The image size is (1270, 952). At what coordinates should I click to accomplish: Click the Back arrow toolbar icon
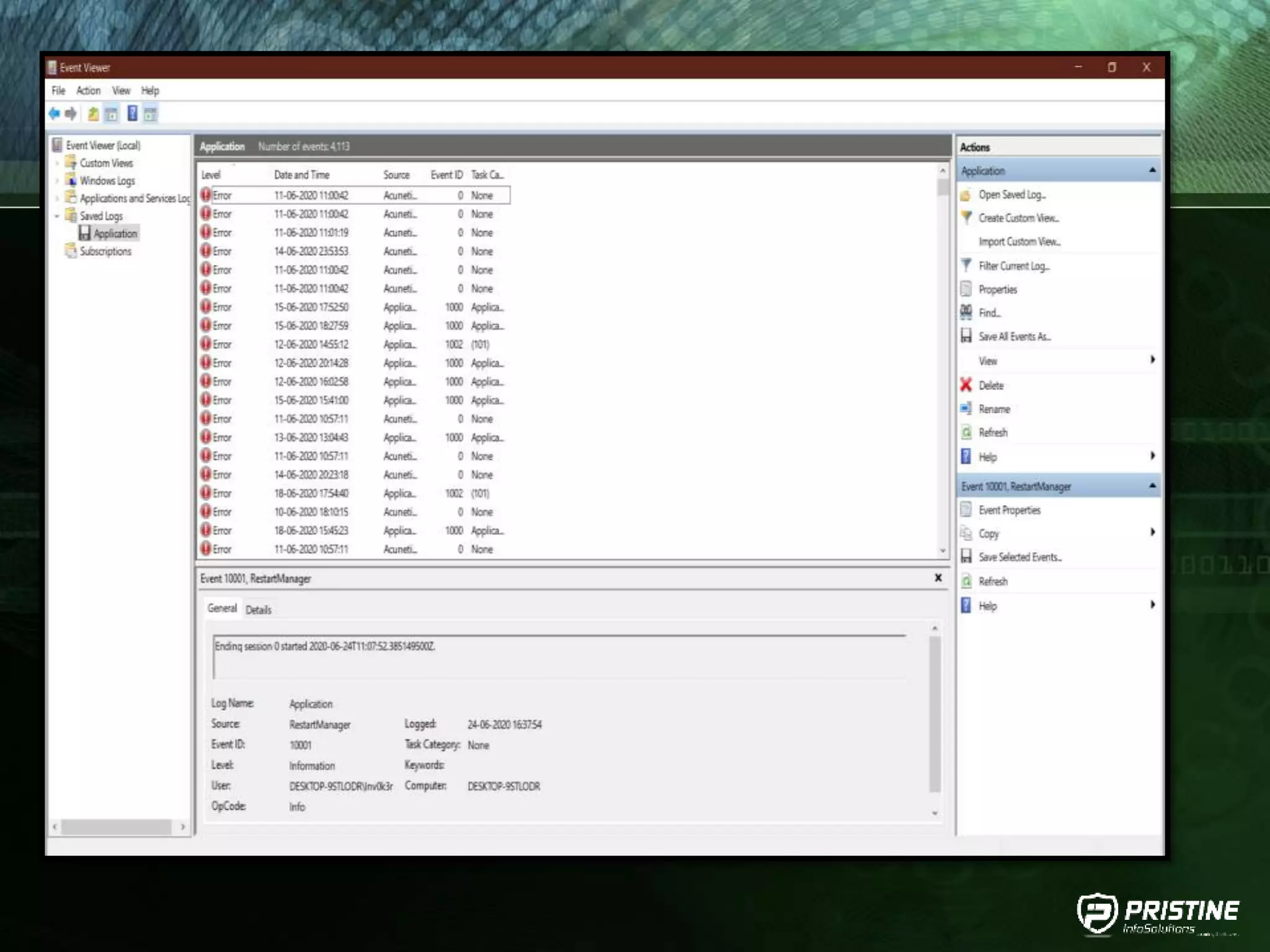pos(55,113)
